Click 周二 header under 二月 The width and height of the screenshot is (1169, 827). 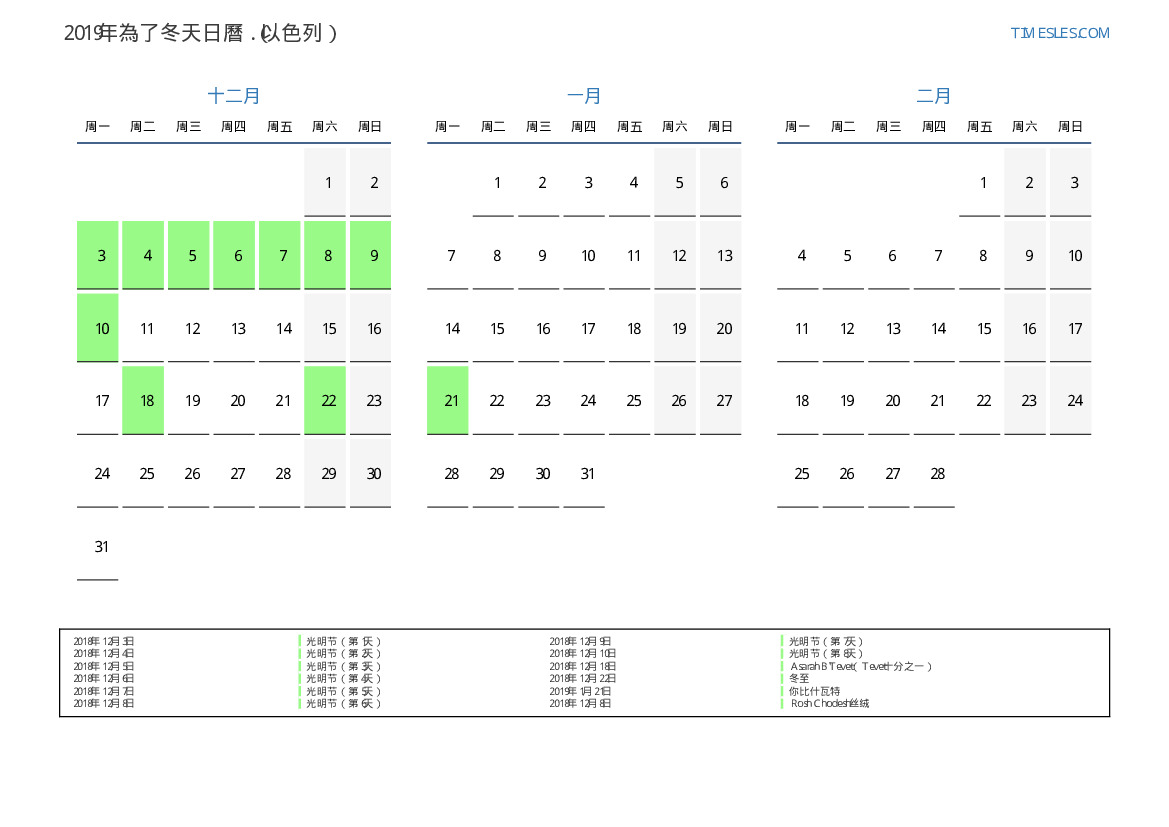[843, 127]
